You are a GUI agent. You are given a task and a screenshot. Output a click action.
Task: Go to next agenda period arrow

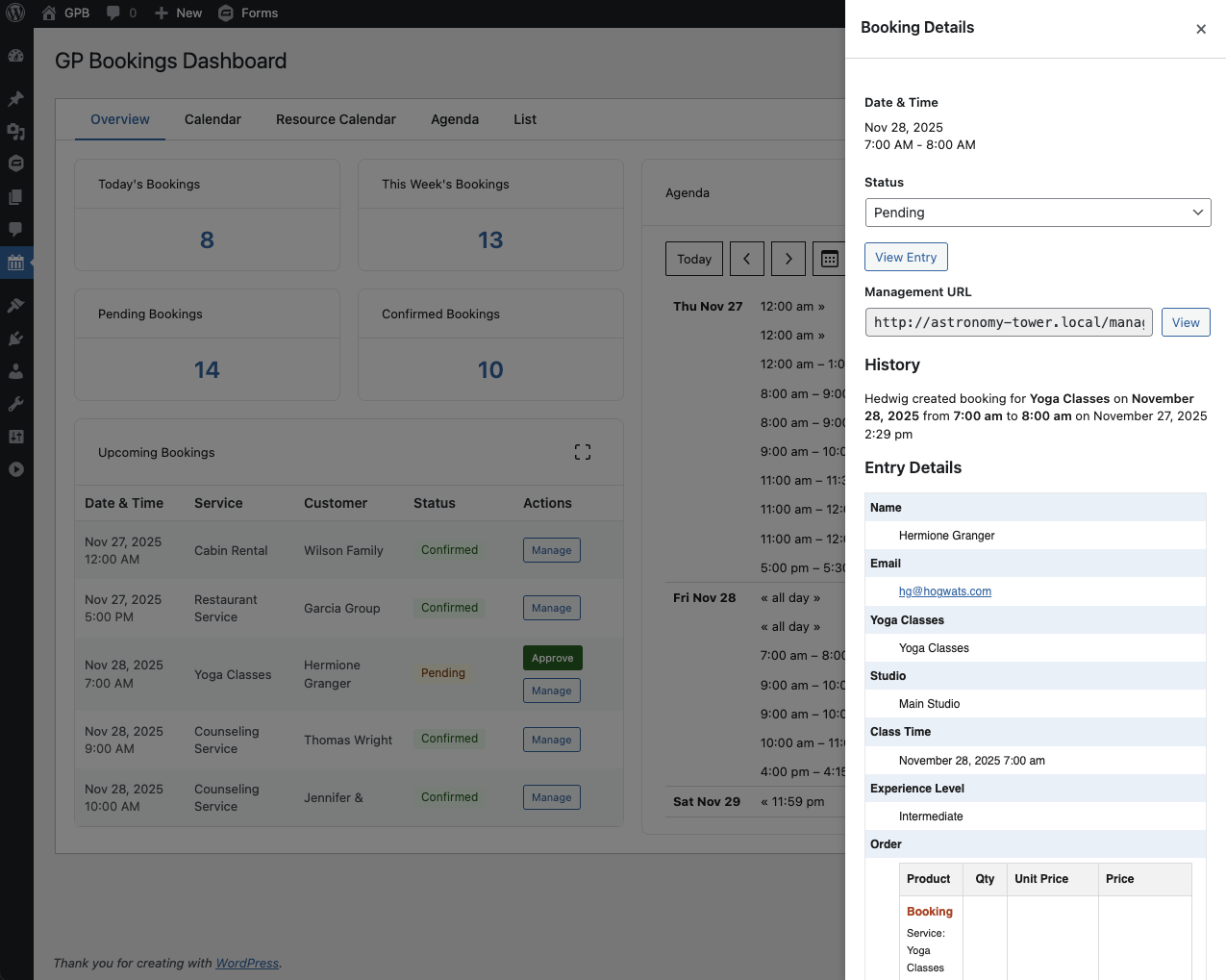point(788,259)
